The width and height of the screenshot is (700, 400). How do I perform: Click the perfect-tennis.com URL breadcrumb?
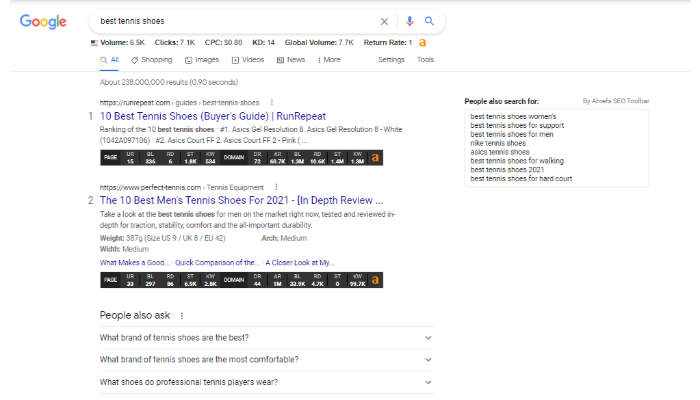pos(182,188)
